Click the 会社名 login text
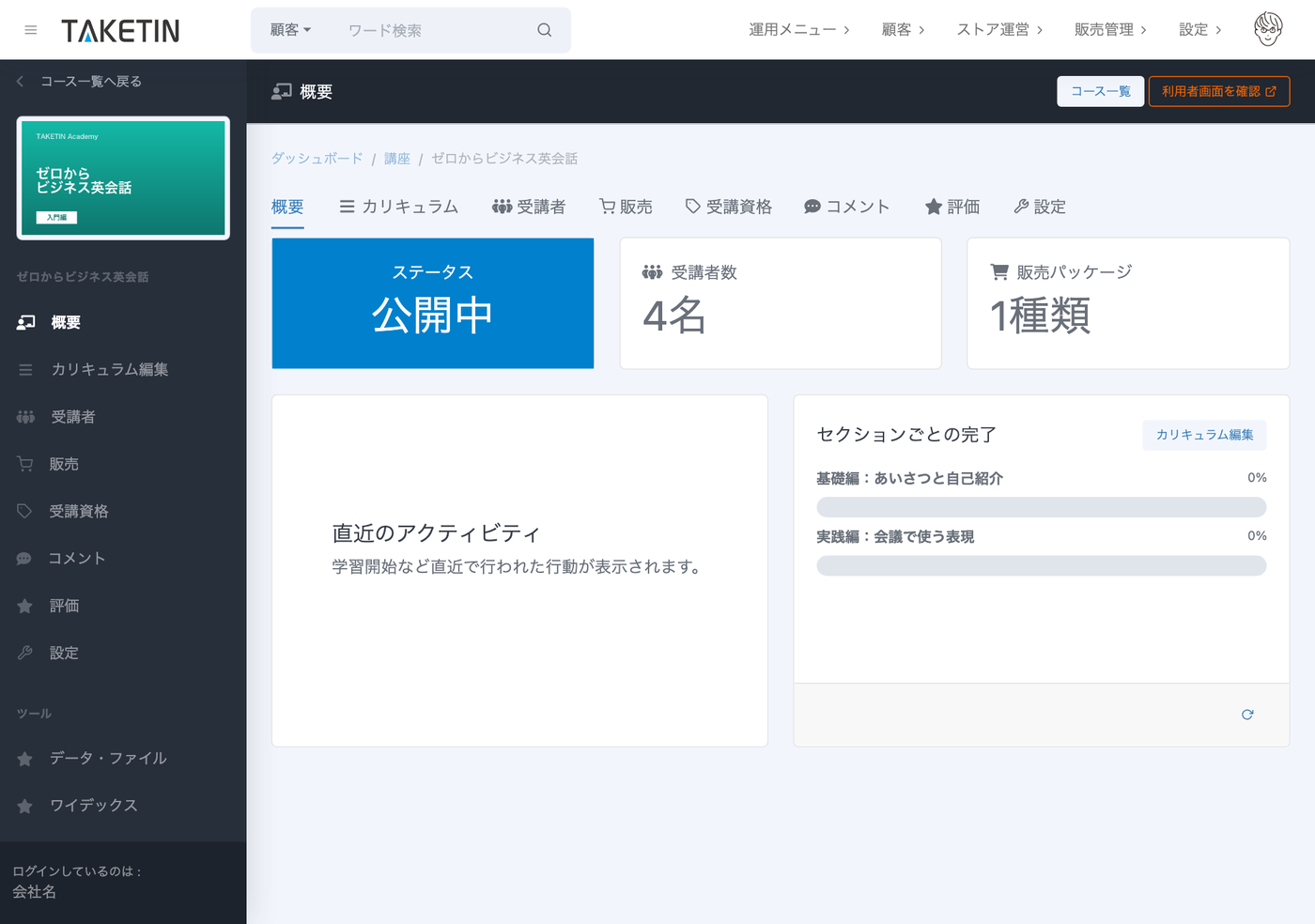Viewport: 1315px width, 924px height. [35, 892]
